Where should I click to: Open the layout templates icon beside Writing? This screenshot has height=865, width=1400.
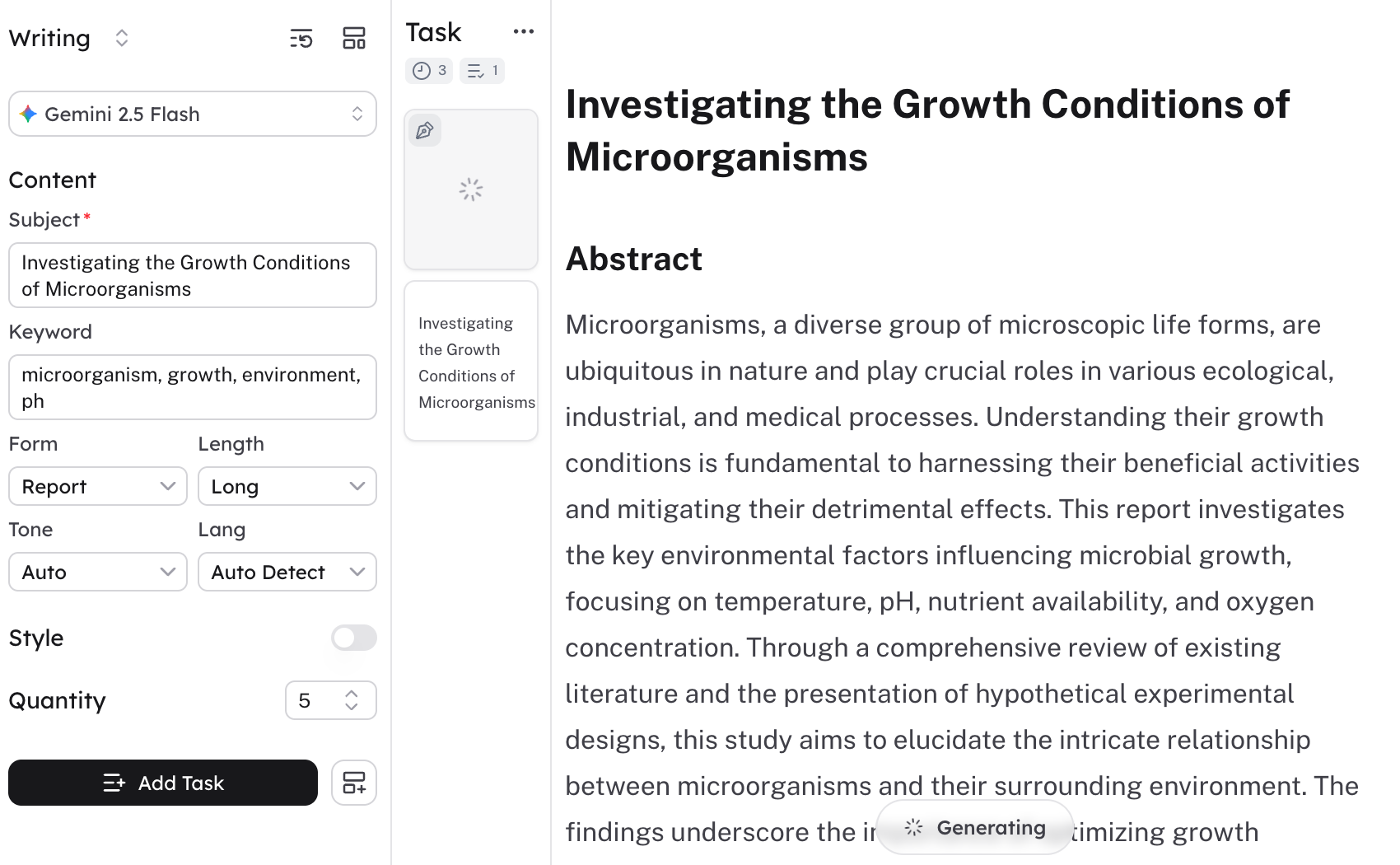(x=354, y=39)
